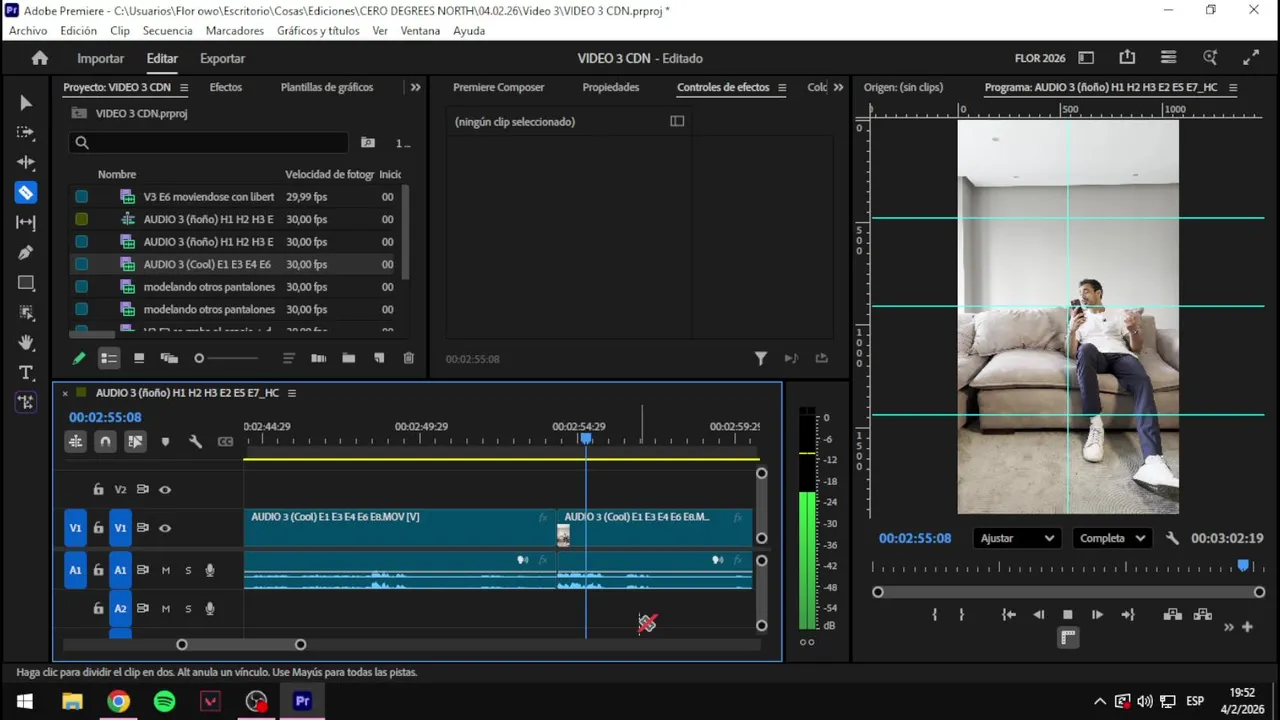This screenshot has width=1280, height=720.
Task: Click the Home icon in header
Action: click(40, 58)
